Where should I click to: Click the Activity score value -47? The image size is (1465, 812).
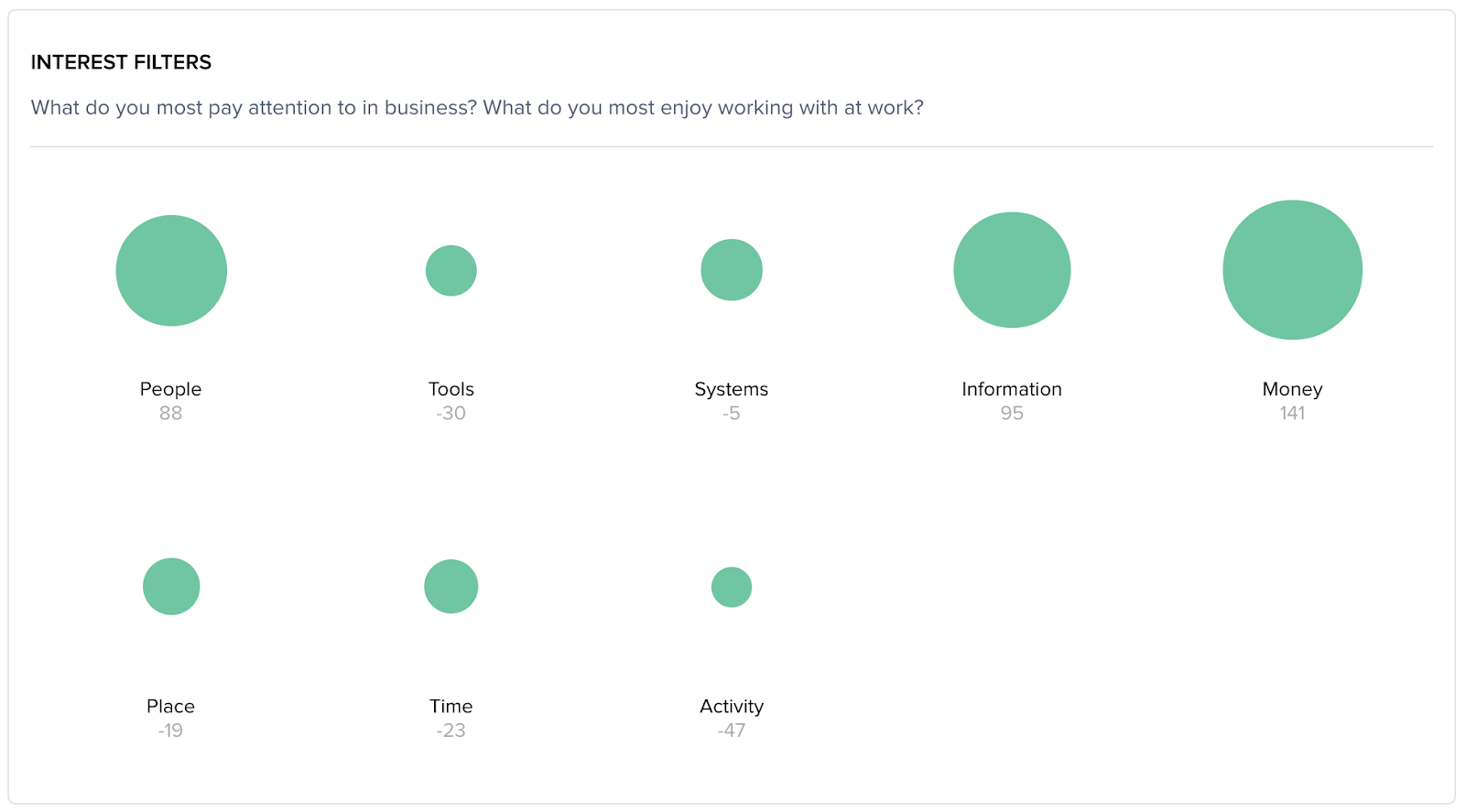pos(732,731)
